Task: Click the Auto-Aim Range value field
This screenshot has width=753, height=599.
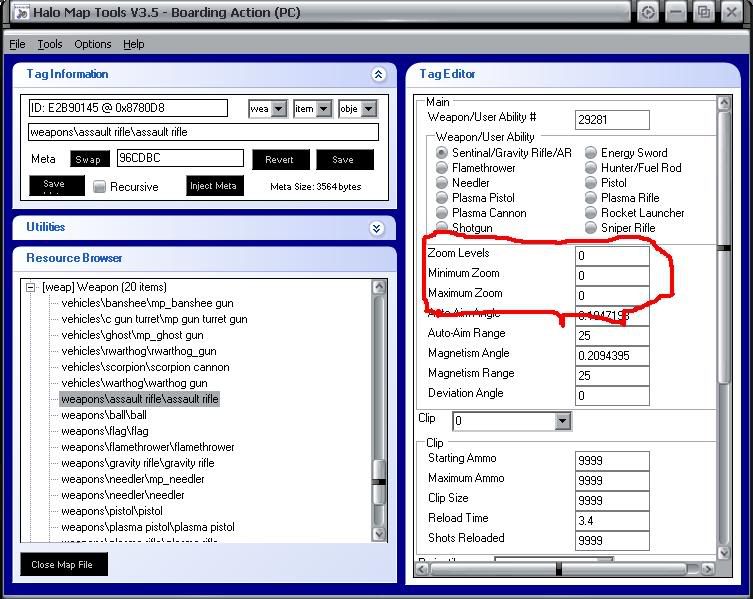Action: (x=612, y=335)
